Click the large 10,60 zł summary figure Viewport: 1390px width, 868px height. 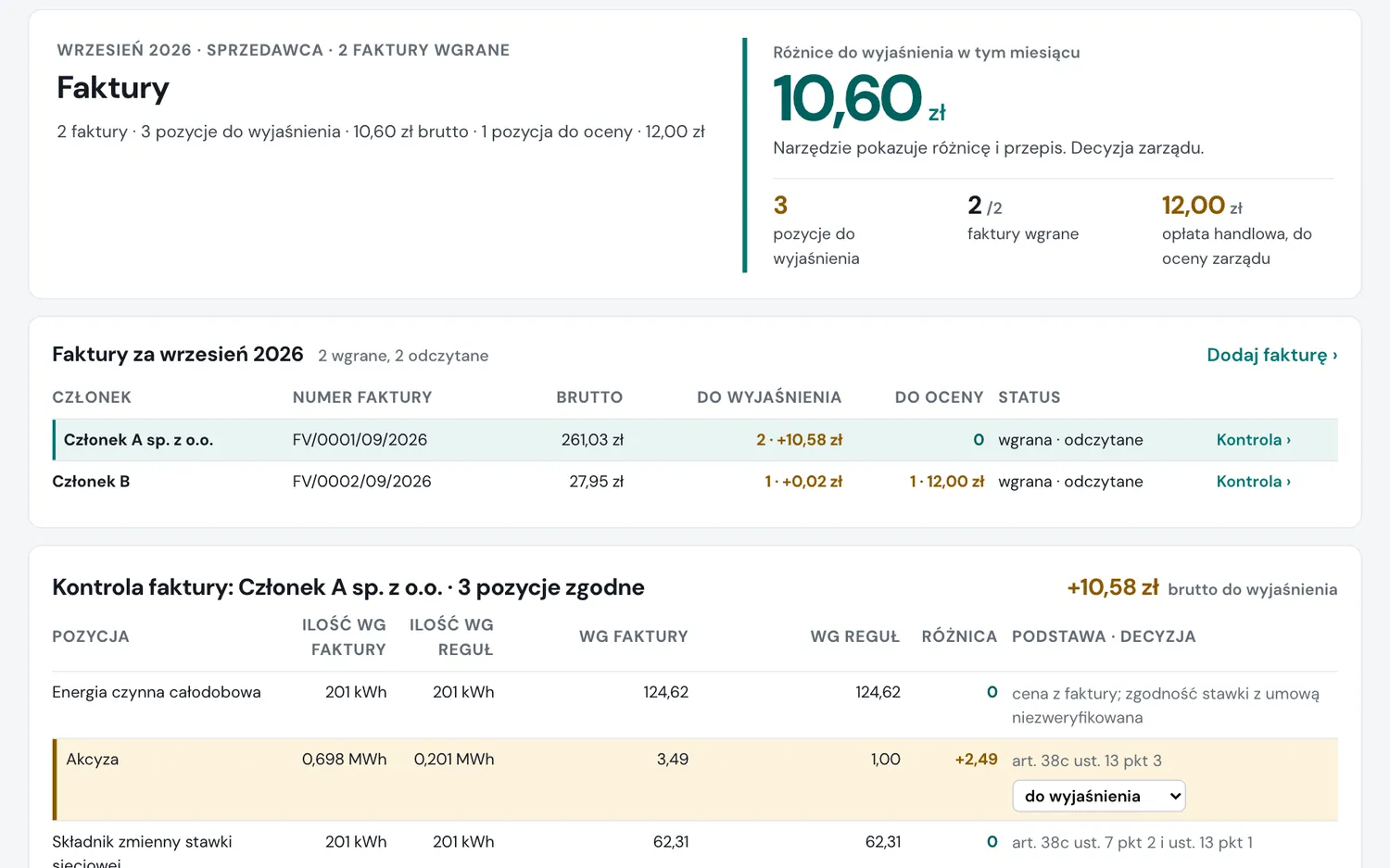click(859, 99)
